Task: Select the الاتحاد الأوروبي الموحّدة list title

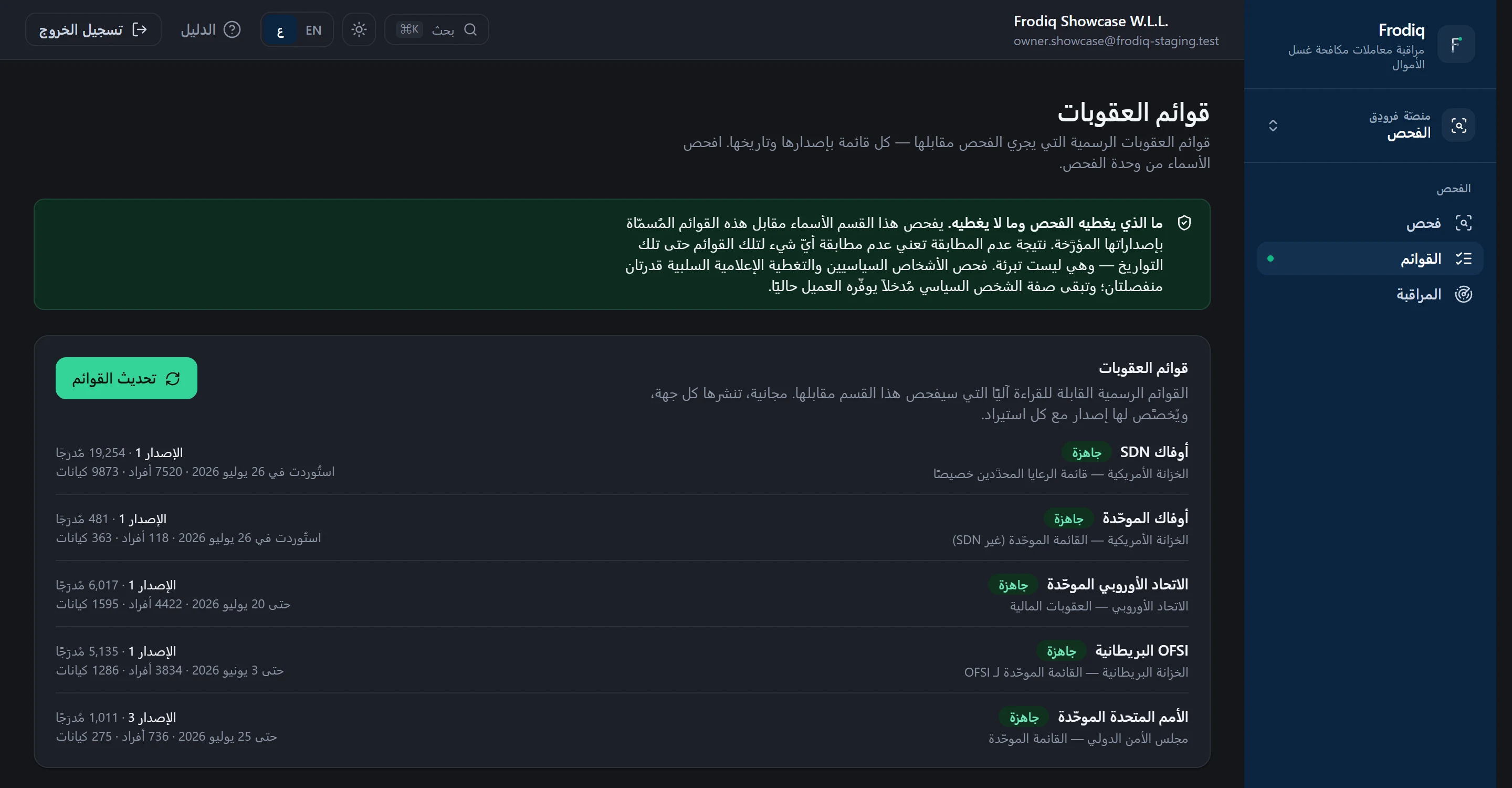Action: tap(1118, 585)
